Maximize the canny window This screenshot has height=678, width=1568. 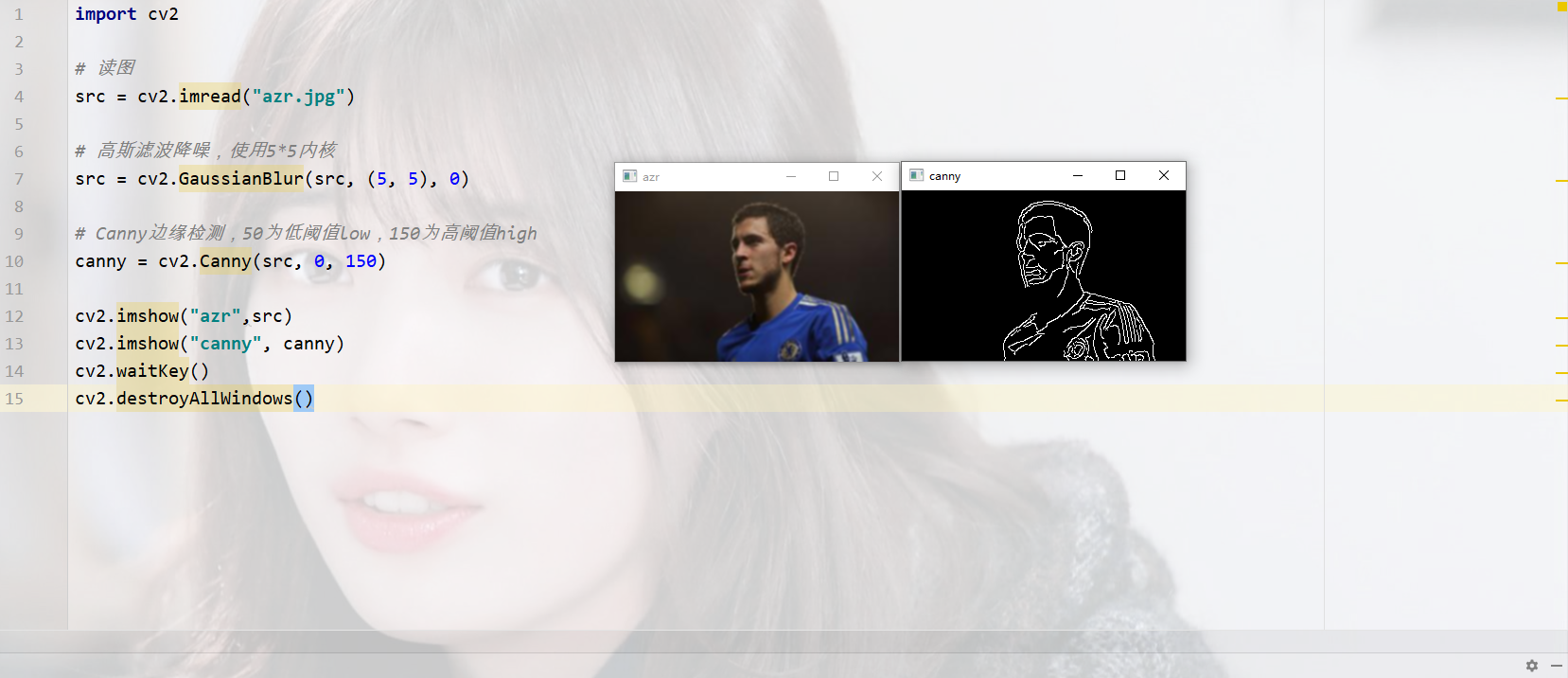pos(1120,175)
